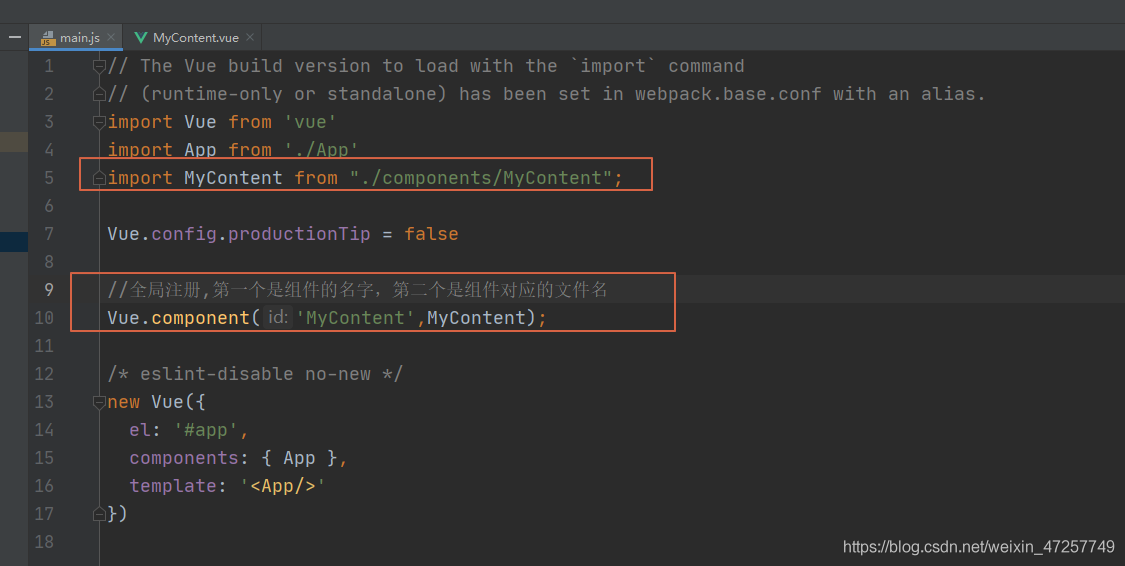Click line number 18 in the gutter
This screenshot has height=566, width=1125.
[44, 542]
